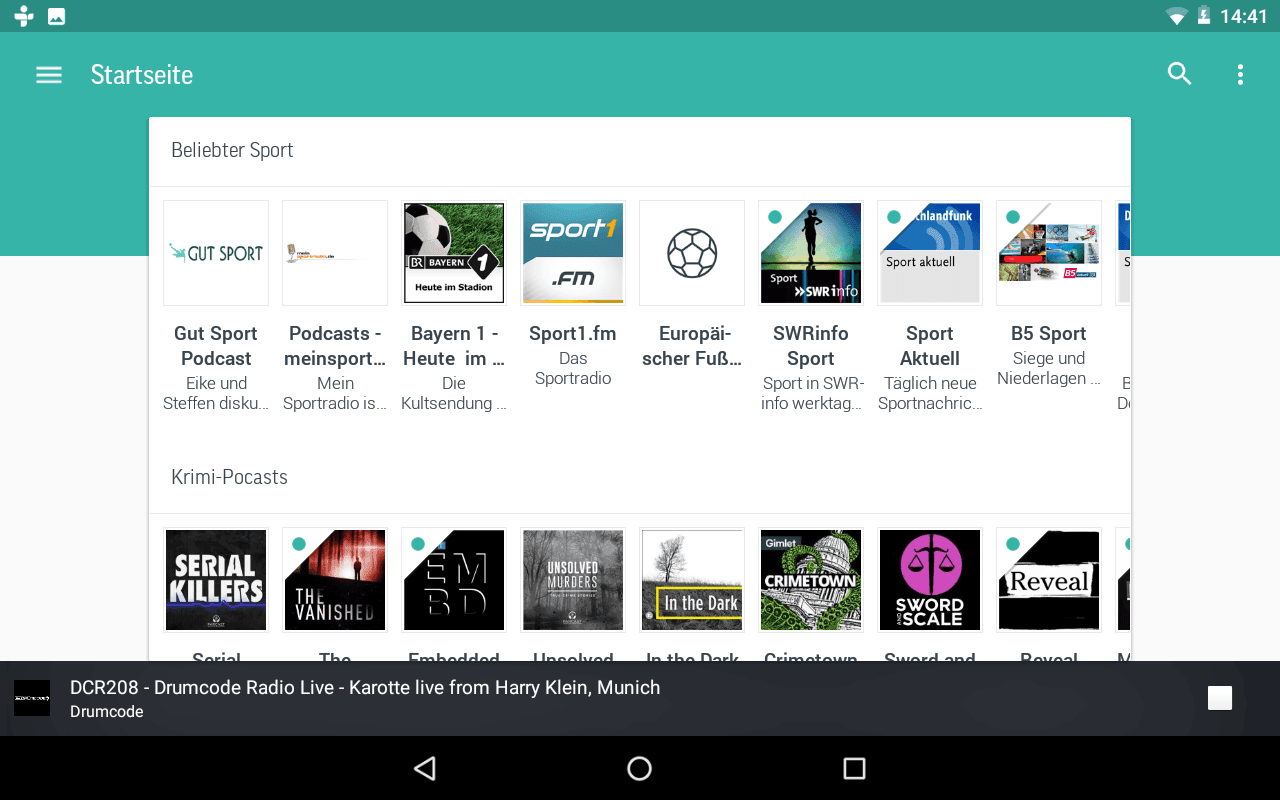Select the 'SWRinfo Sport' title text
The width and height of the screenshot is (1280, 800).
click(811, 346)
